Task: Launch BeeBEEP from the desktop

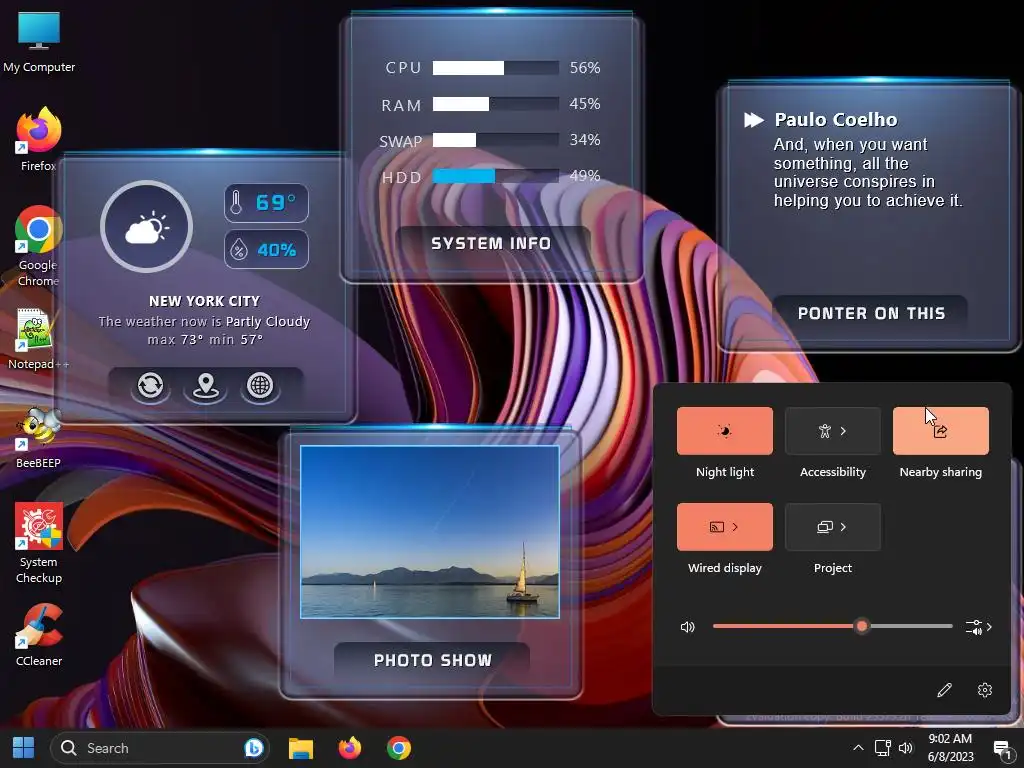Action: (x=38, y=437)
